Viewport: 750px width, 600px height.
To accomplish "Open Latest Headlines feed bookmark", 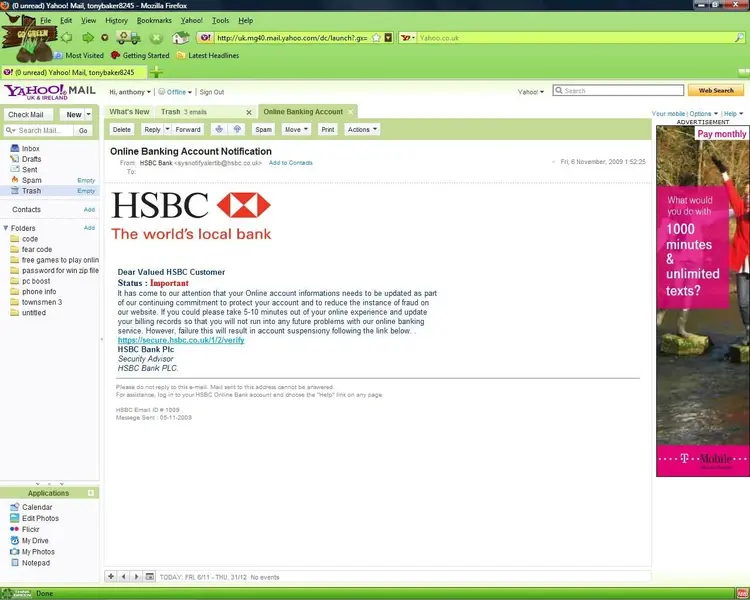I will tap(208, 56).
